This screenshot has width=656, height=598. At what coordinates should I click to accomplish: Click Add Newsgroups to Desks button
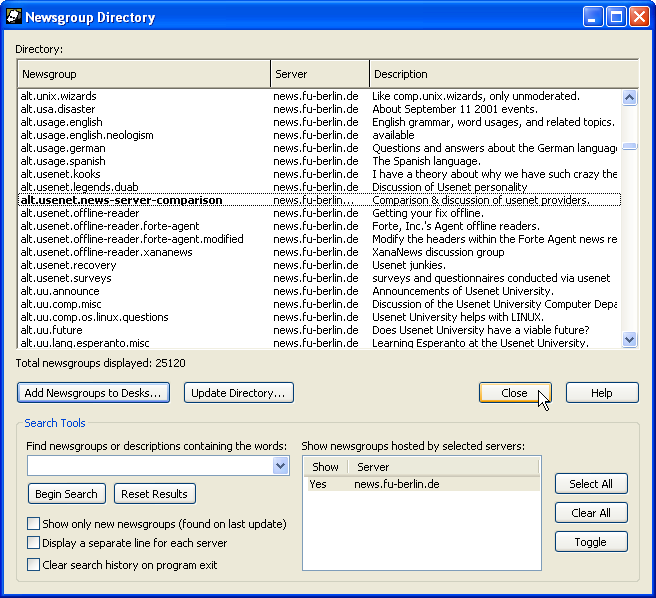(93, 393)
